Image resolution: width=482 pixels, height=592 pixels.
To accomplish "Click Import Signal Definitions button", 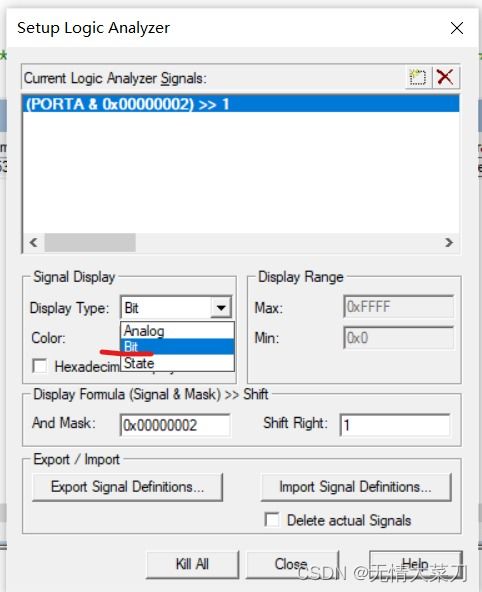I will click(356, 487).
